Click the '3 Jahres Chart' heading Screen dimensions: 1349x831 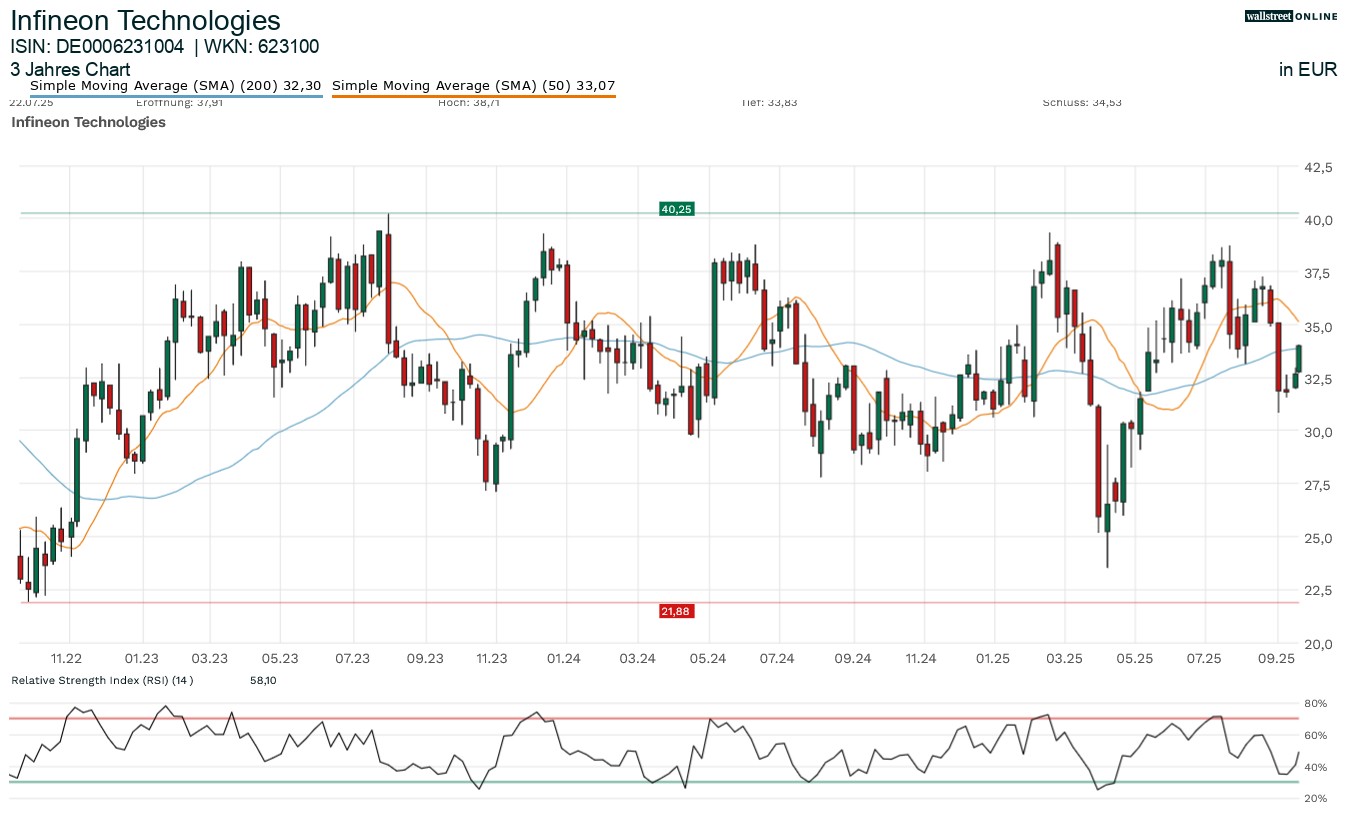pos(70,70)
